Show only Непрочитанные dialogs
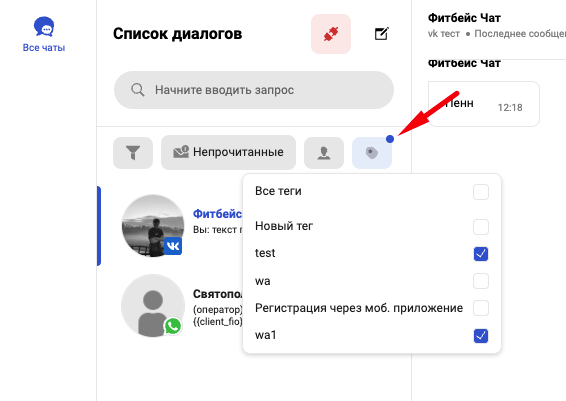The height and width of the screenshot is (401, 566). click(x=228, y=152)
